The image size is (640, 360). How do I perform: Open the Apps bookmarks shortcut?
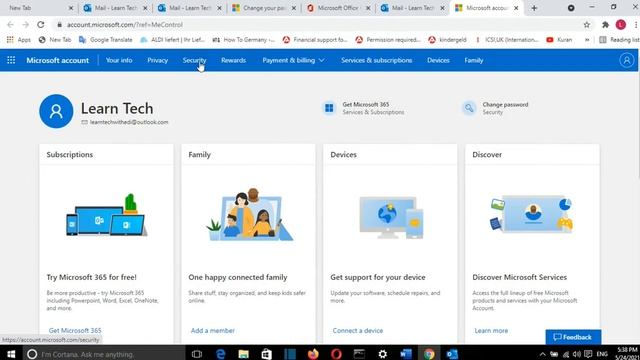tap(19, 40)
